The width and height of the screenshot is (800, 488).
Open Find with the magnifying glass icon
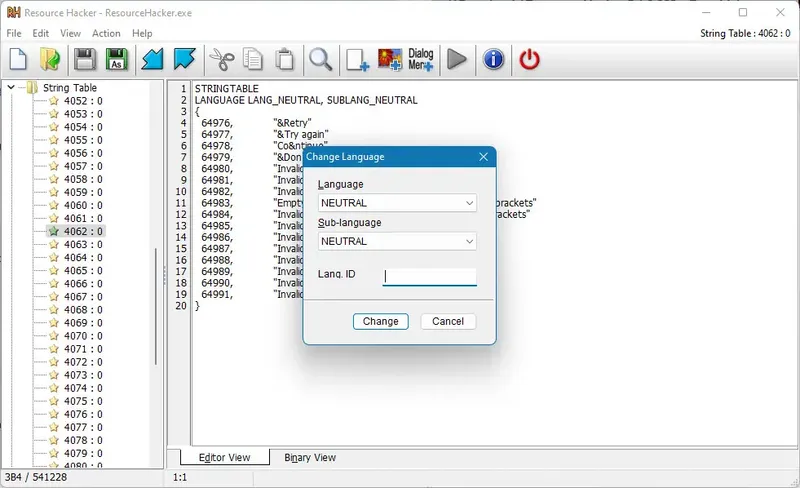click(x=321, y=59)
